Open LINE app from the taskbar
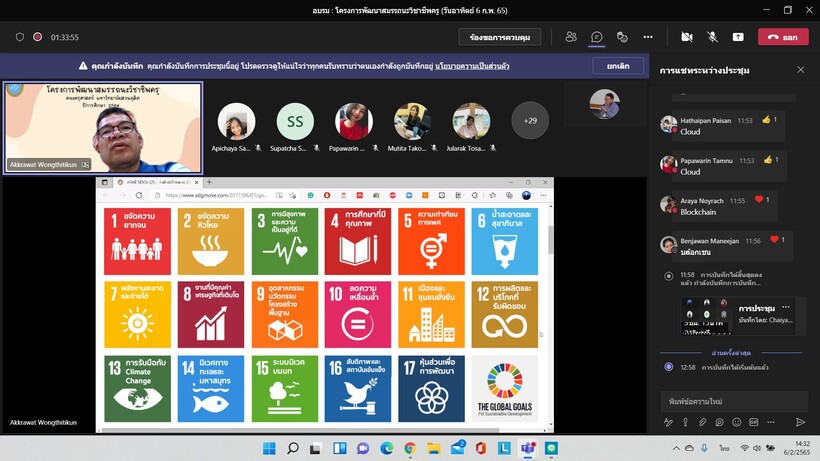 pyautogui.click(x=551, y=448)
